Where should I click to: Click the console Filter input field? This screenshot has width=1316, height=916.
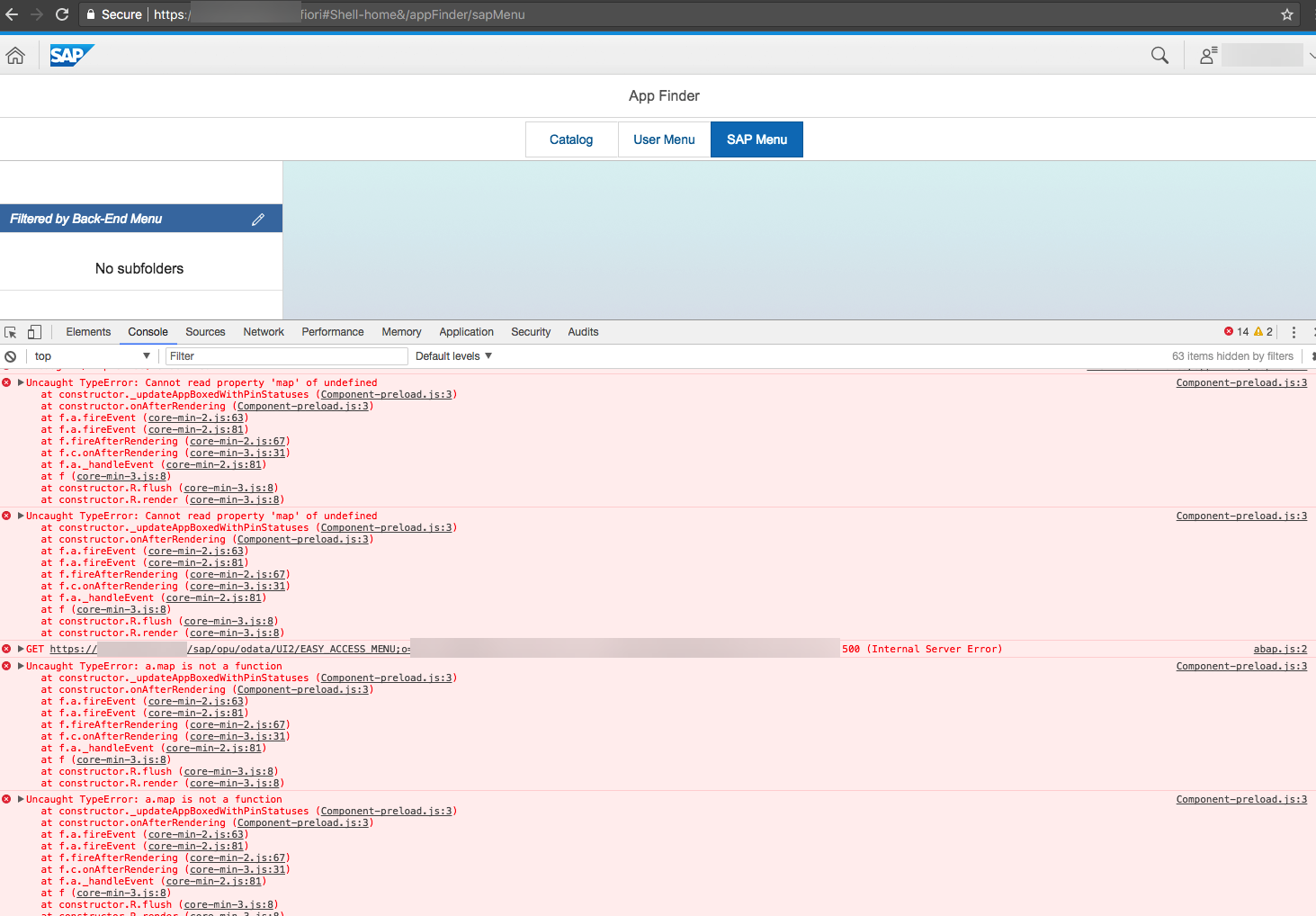click(x=287, y=356)
